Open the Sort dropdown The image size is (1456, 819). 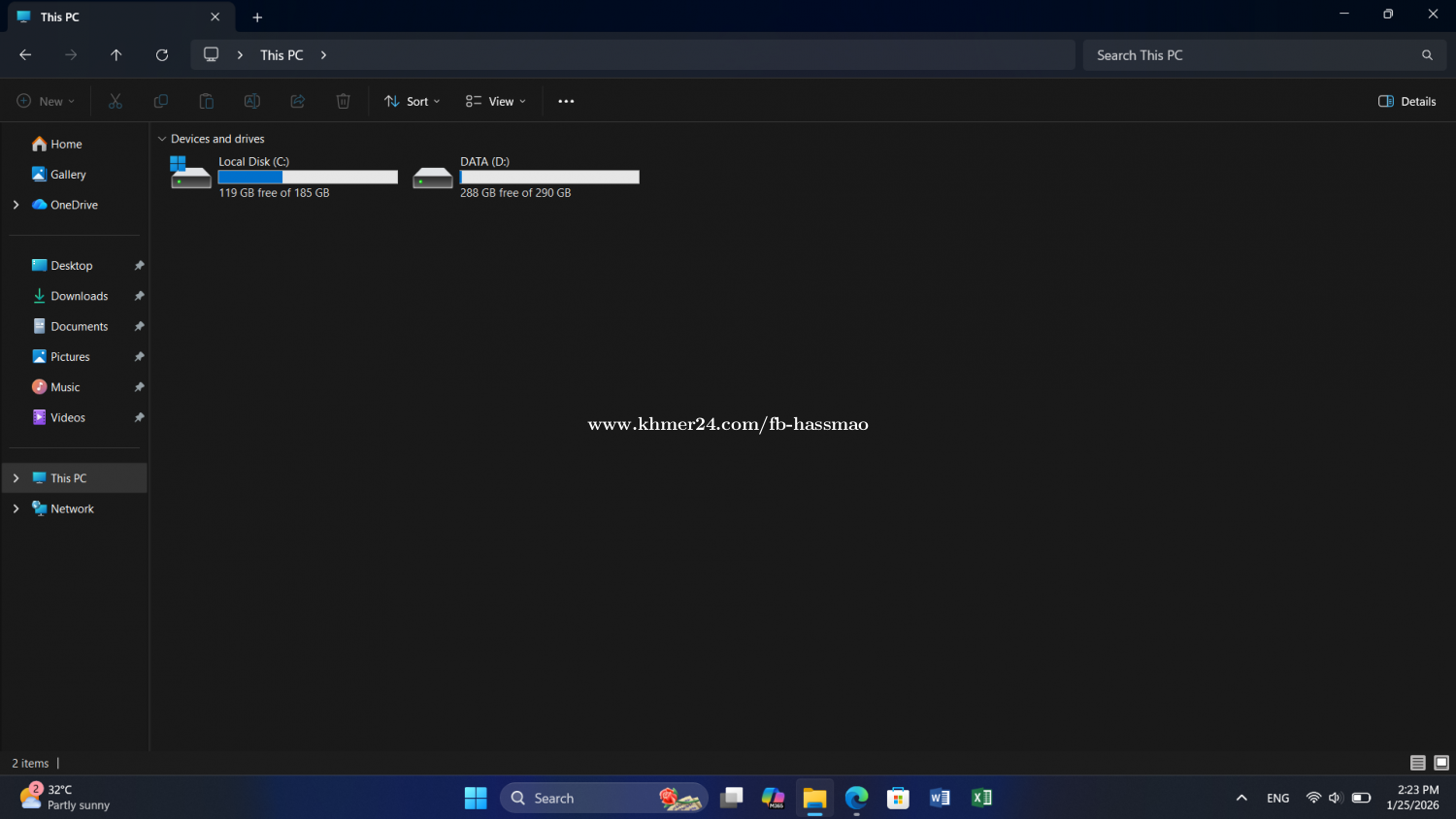coord(413,101)
